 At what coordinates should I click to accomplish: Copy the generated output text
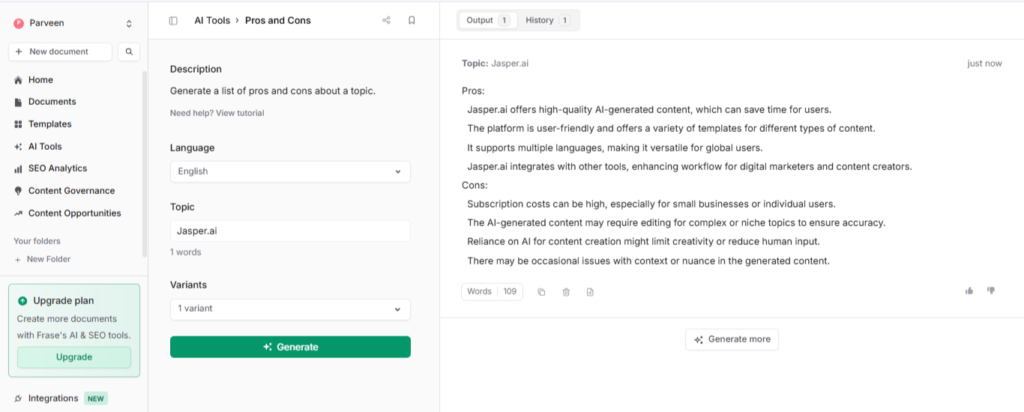click(x=541, y=292)
